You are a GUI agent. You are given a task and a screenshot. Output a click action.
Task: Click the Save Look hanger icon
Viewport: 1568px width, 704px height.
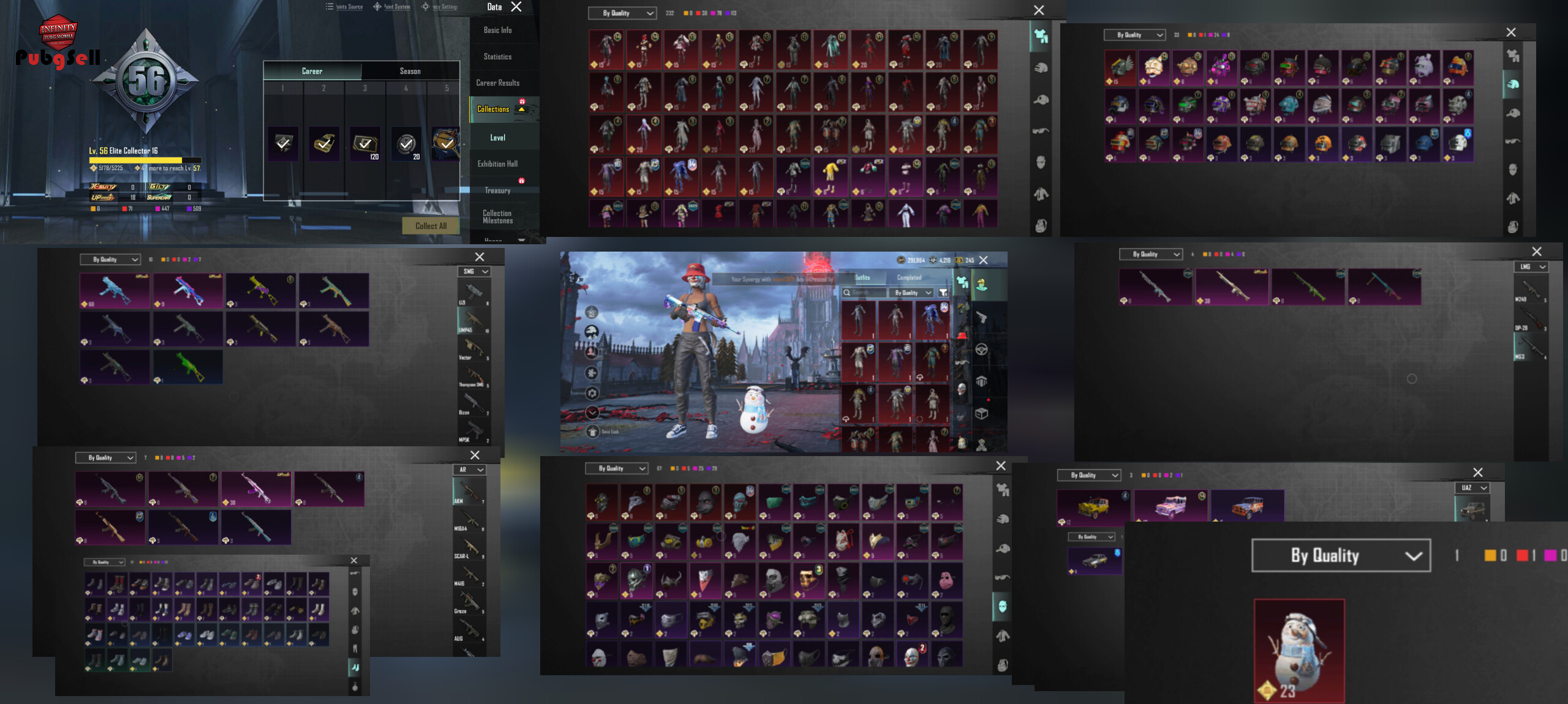pos(592,432)
